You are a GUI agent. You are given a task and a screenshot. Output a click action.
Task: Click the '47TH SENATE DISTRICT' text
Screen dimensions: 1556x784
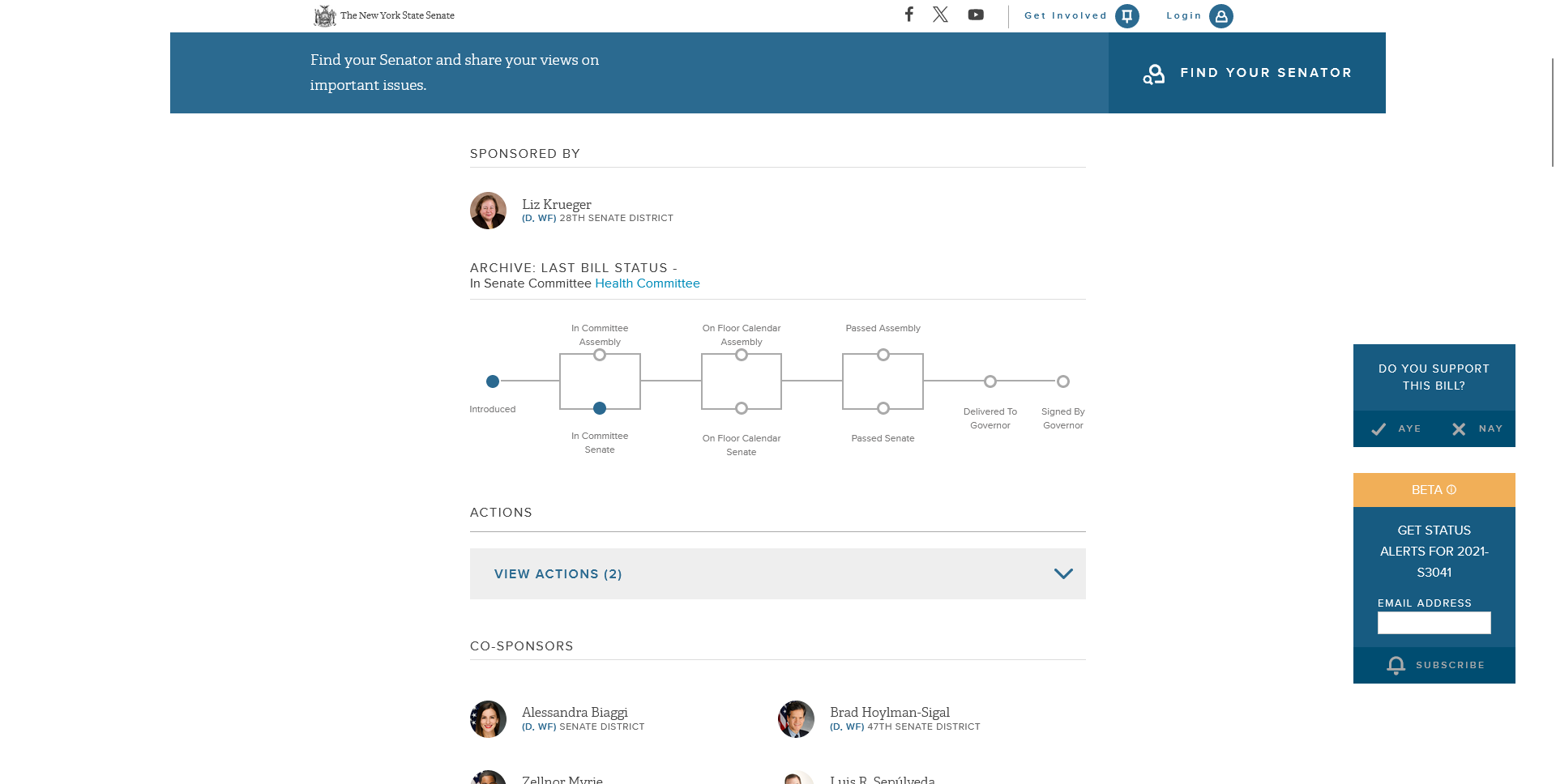[924, 726]
